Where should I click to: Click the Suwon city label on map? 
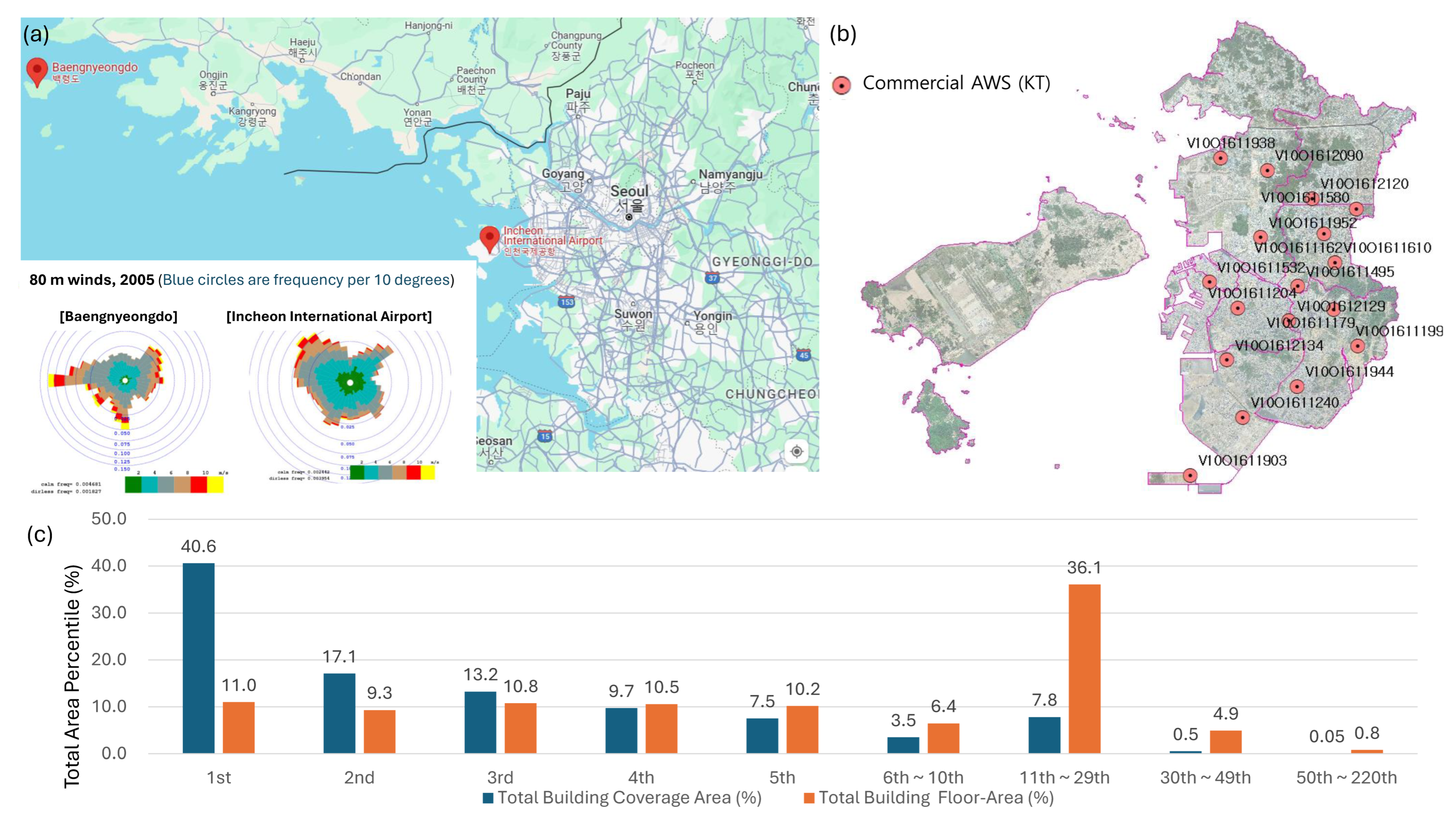(x=633, y=314)
